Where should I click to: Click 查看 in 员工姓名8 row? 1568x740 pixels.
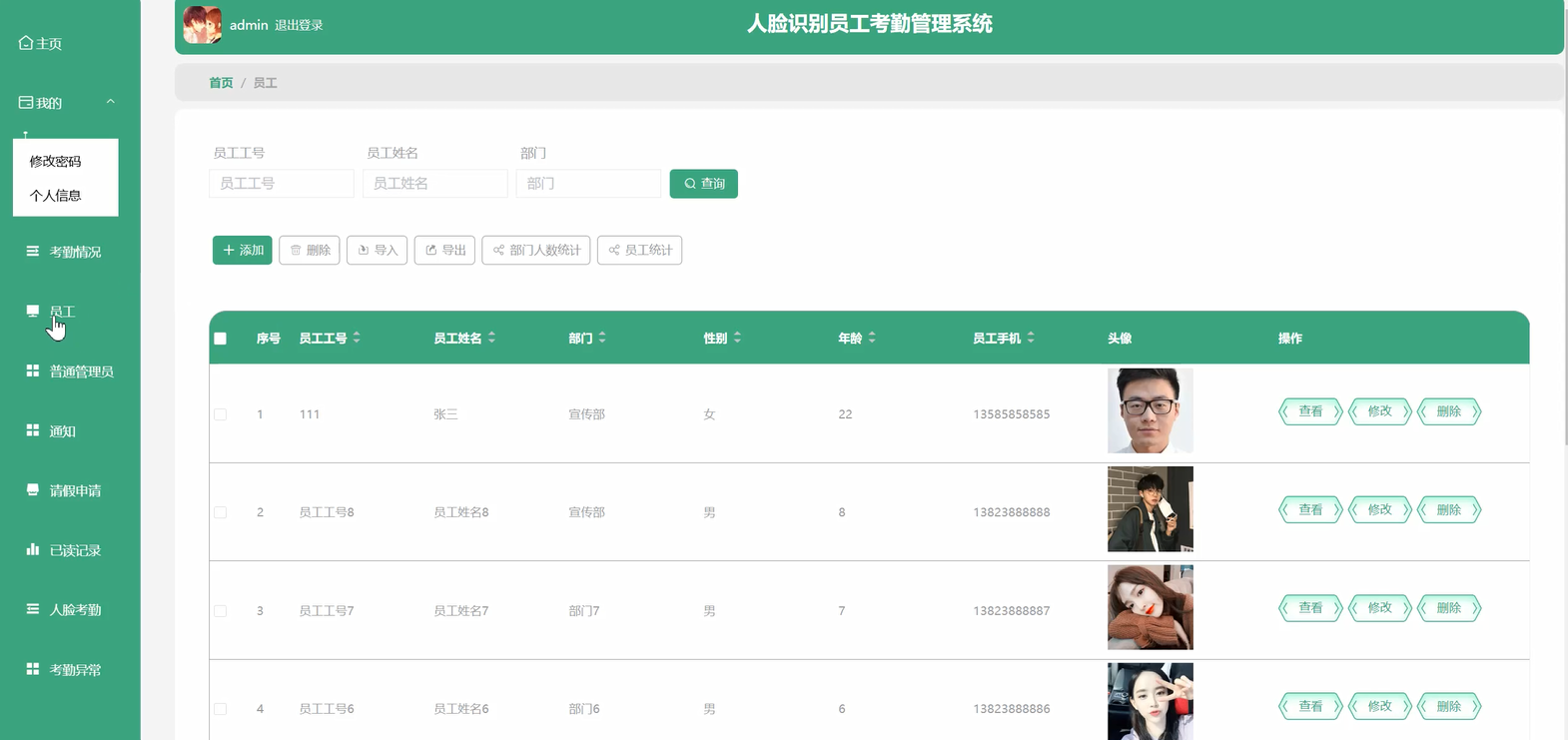click(x=1310, y=510)
